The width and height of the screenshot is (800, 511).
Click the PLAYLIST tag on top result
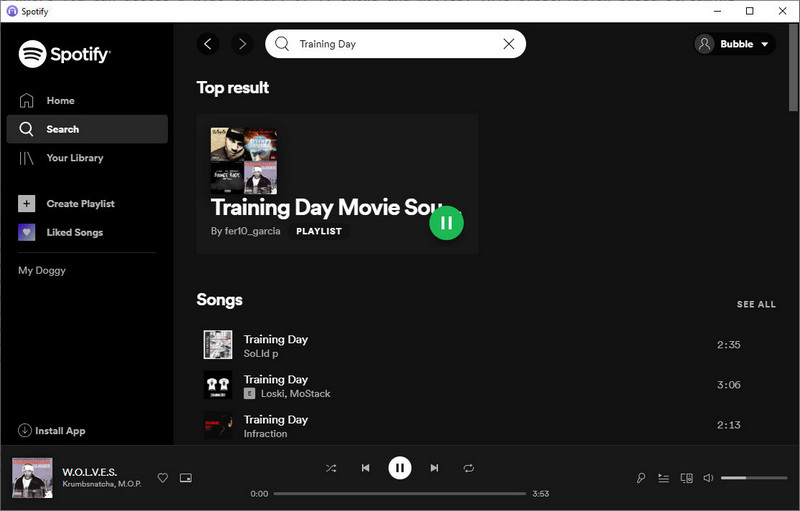point(319,231)
